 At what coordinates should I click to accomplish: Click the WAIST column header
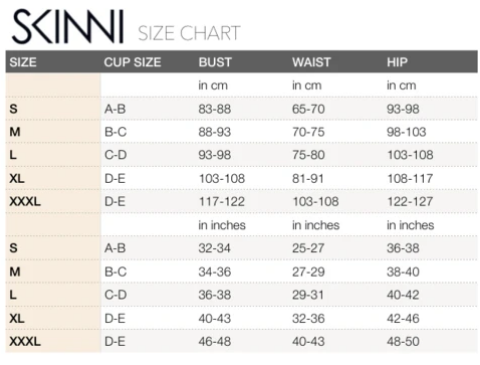click(311, 62)
